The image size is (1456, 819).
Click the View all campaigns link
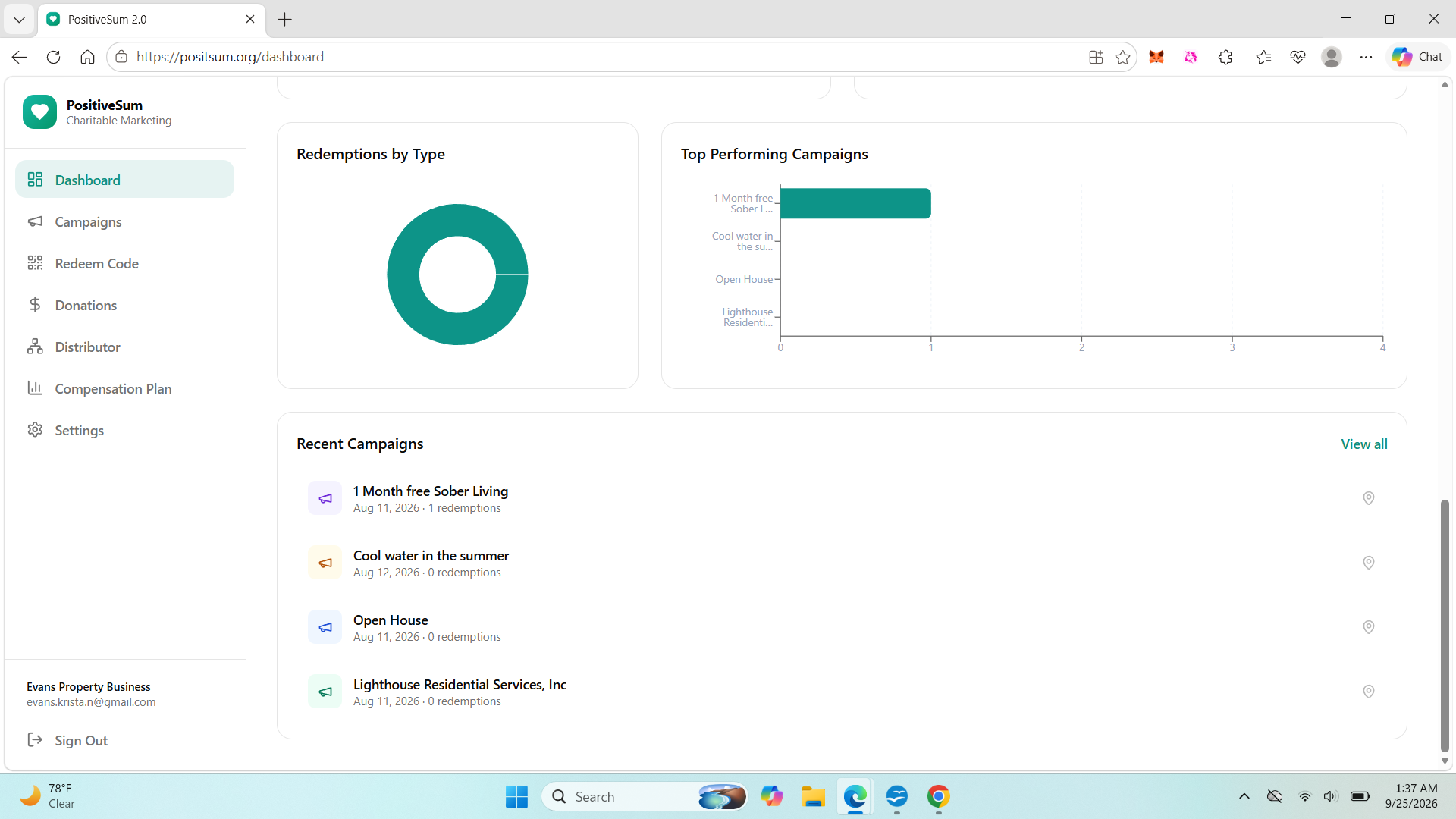[x=1363, y=444]
